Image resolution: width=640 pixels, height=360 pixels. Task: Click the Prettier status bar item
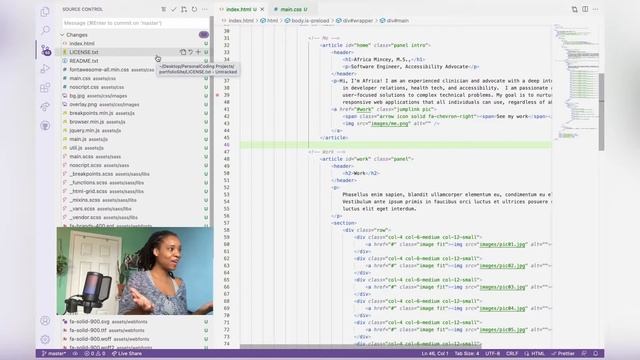(x=563, y=353)
